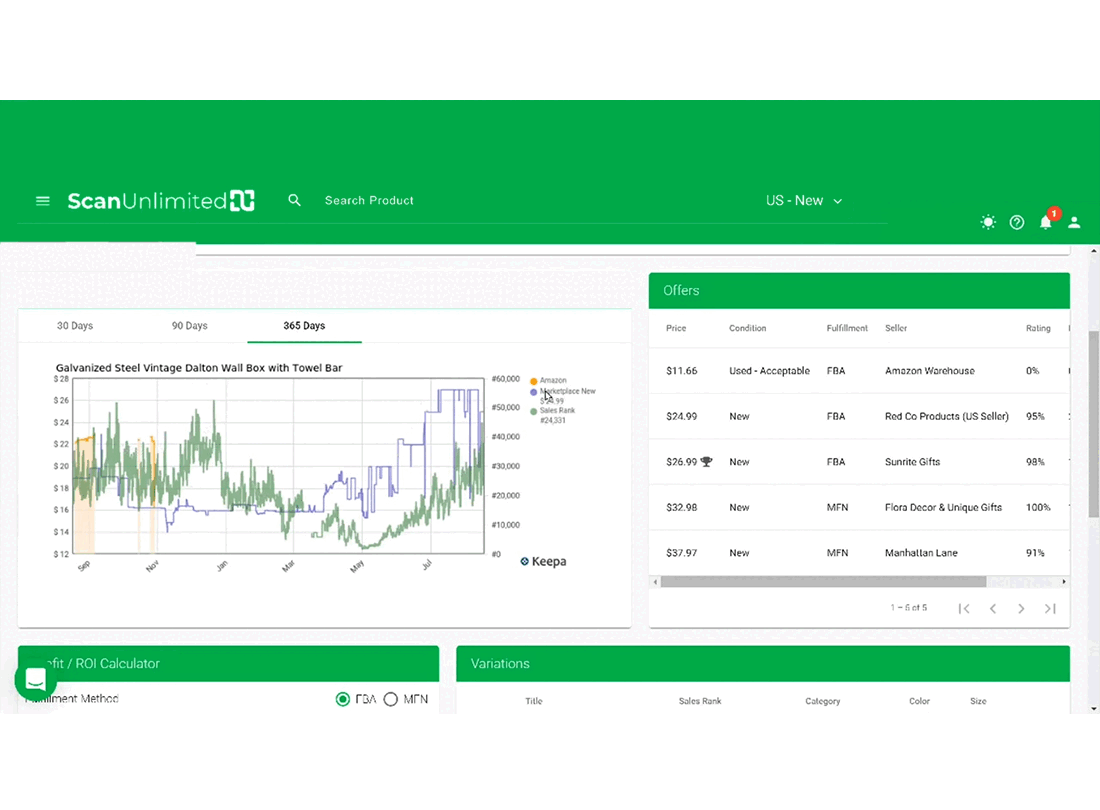Sort offers by Seller column header
Image resolution: width=1100 pixels, height=810 pixels.
click(896, 328)
